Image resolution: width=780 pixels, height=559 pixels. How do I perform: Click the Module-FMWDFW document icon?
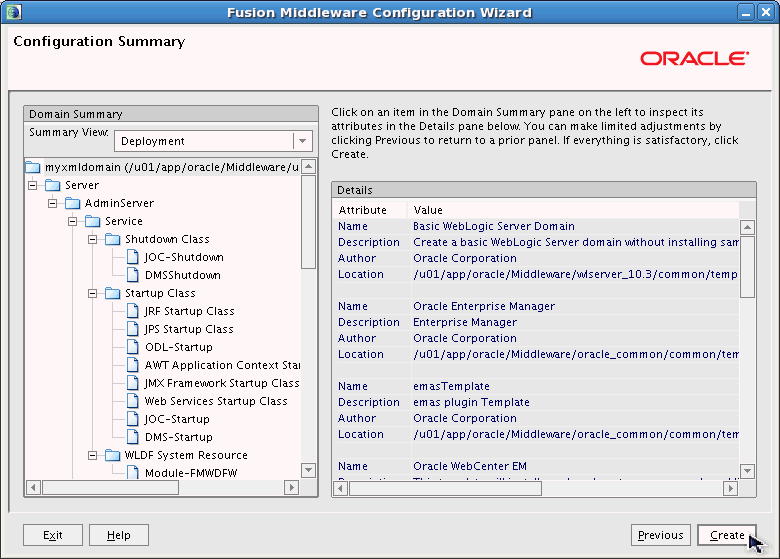pyautogui.click(x=133, y=472)
